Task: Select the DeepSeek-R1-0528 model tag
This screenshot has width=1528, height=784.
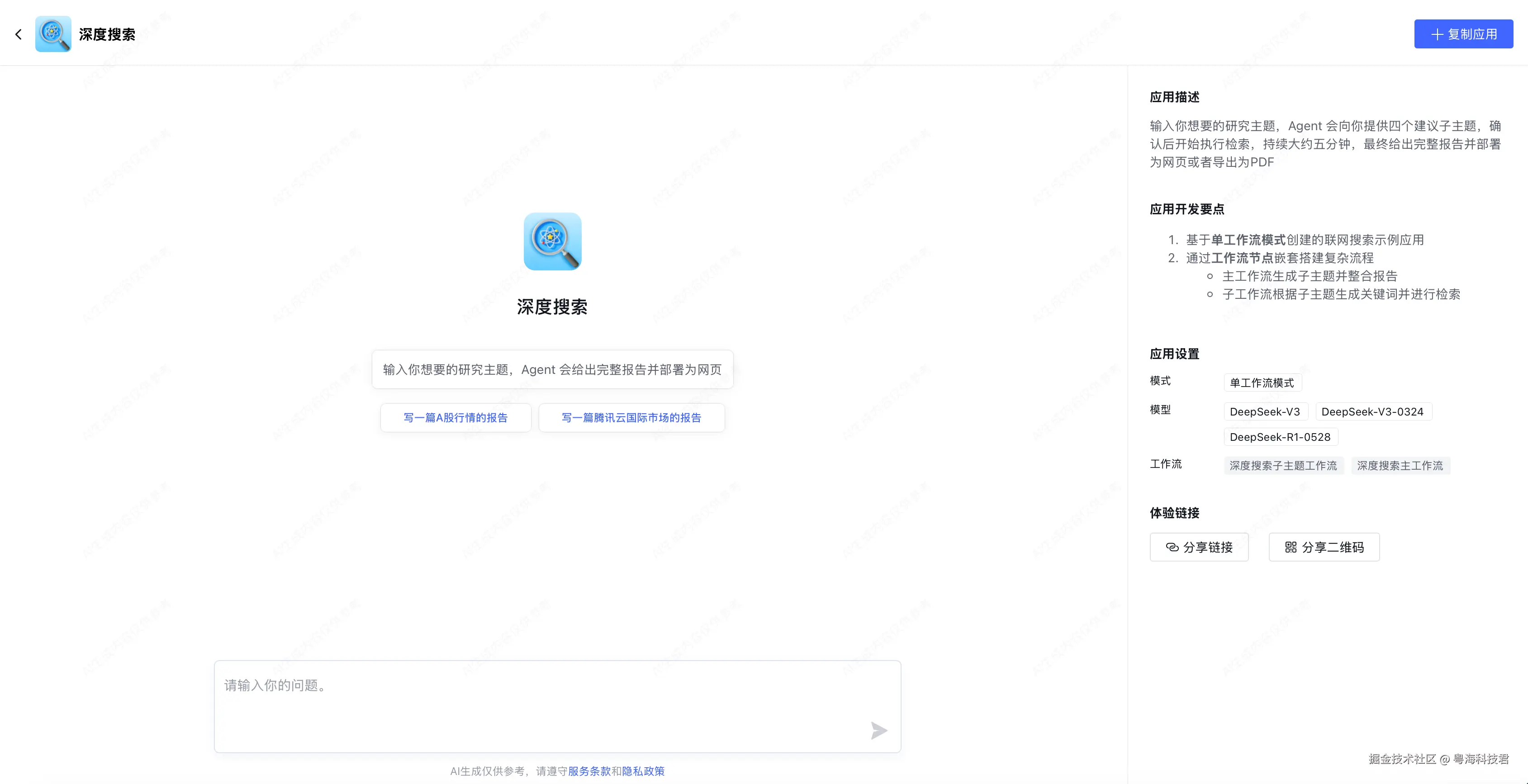Action: coord(1280,436)
